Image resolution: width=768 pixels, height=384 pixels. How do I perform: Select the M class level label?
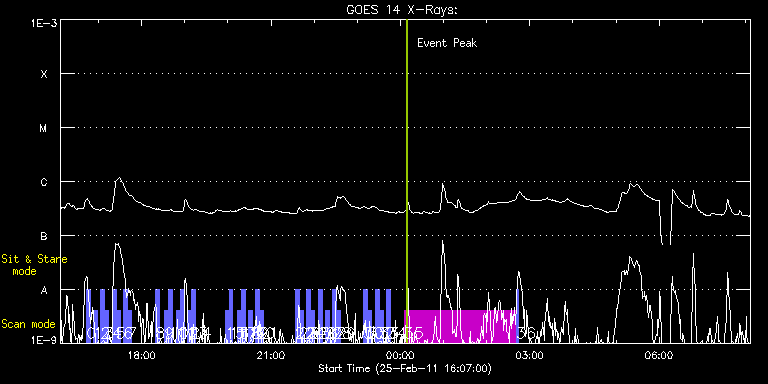click(44, 128)
